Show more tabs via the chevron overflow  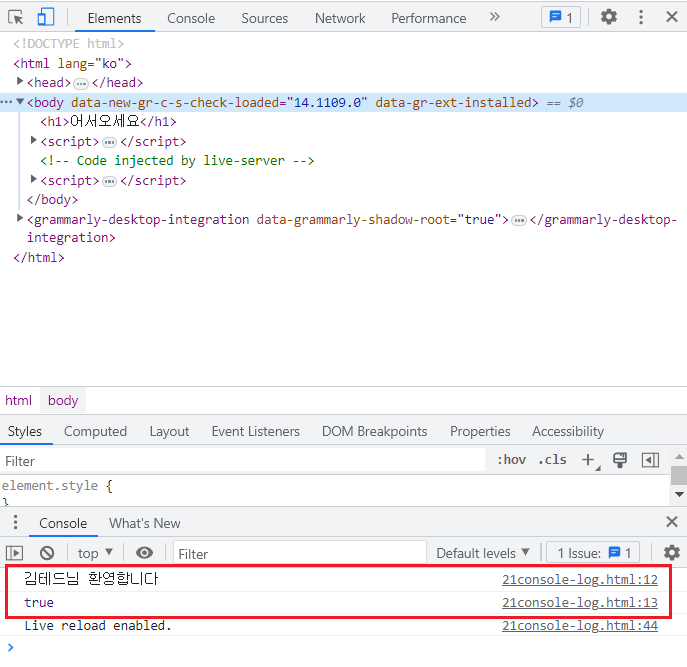tap(494, 17)
